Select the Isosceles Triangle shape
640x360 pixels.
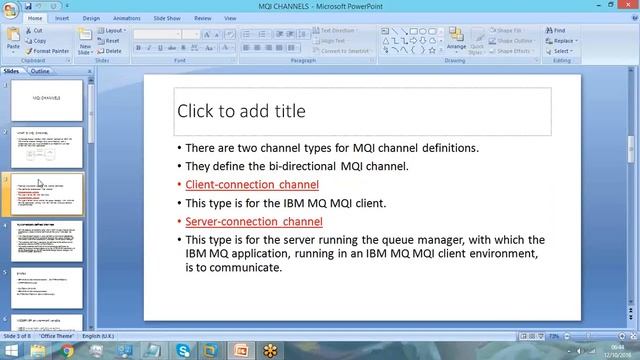(385, 41)
